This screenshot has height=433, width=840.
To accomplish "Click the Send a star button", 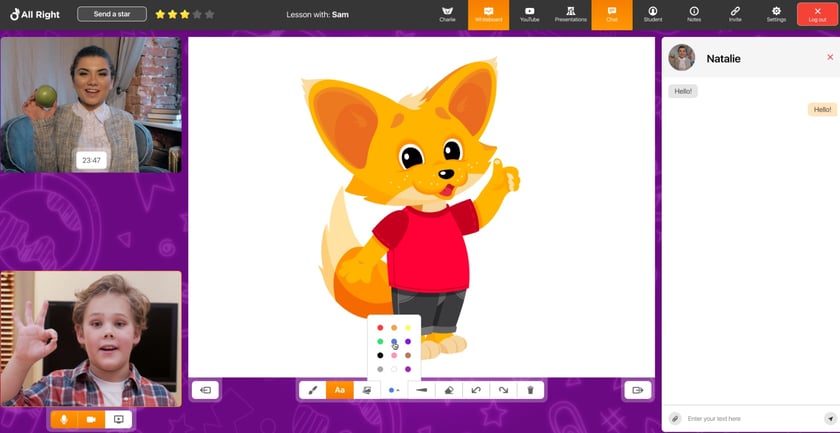I will pyautogui.click(x=111, y=14).
